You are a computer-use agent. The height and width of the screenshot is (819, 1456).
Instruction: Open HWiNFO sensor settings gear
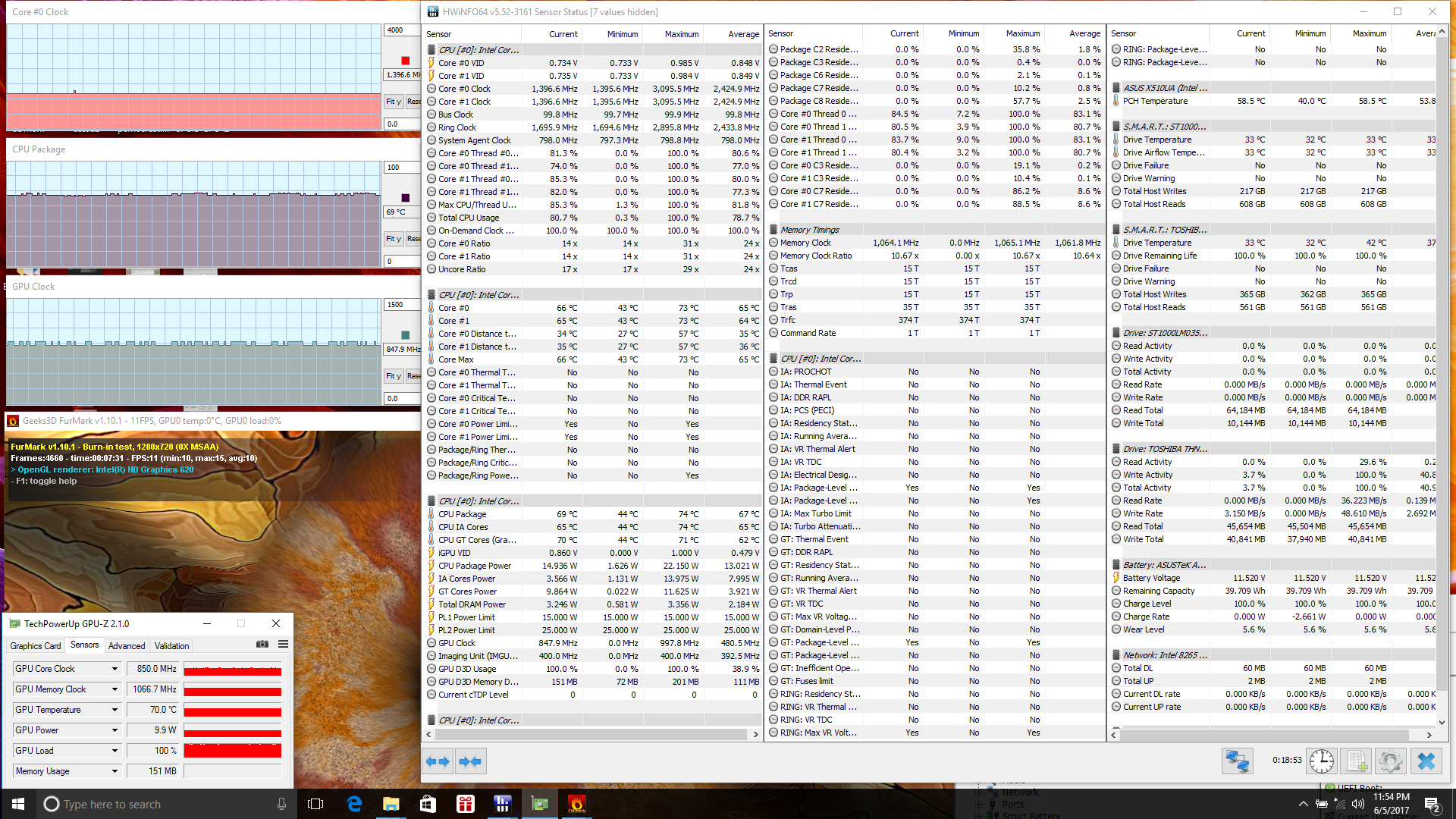coord(1391,761)
